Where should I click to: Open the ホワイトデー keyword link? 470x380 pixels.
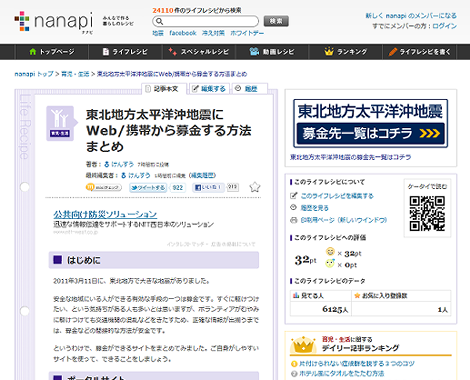coord(247,33)
